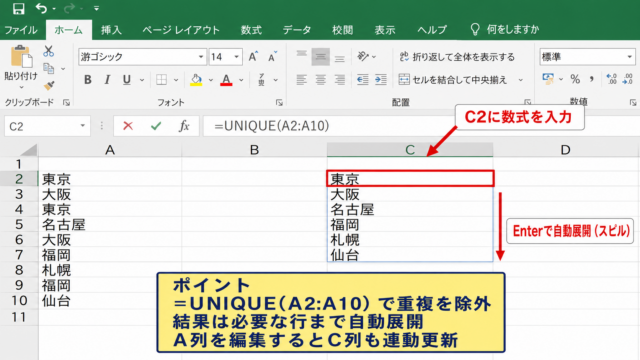Click the Cut scissors icon
Viewport: 640px width, 360px height.
(49, 51)
